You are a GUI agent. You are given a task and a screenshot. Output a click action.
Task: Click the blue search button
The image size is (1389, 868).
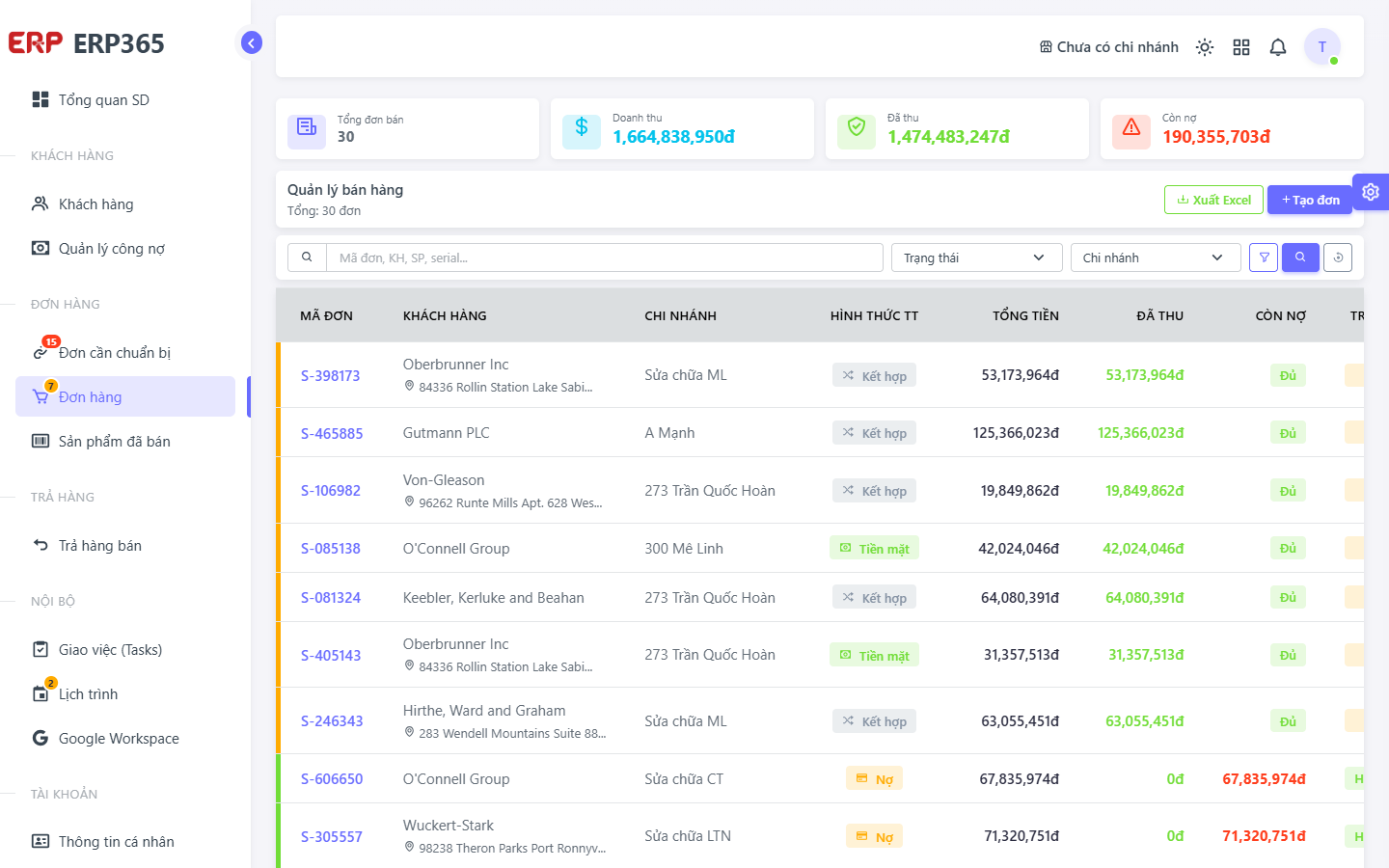tap(1300, 258)
